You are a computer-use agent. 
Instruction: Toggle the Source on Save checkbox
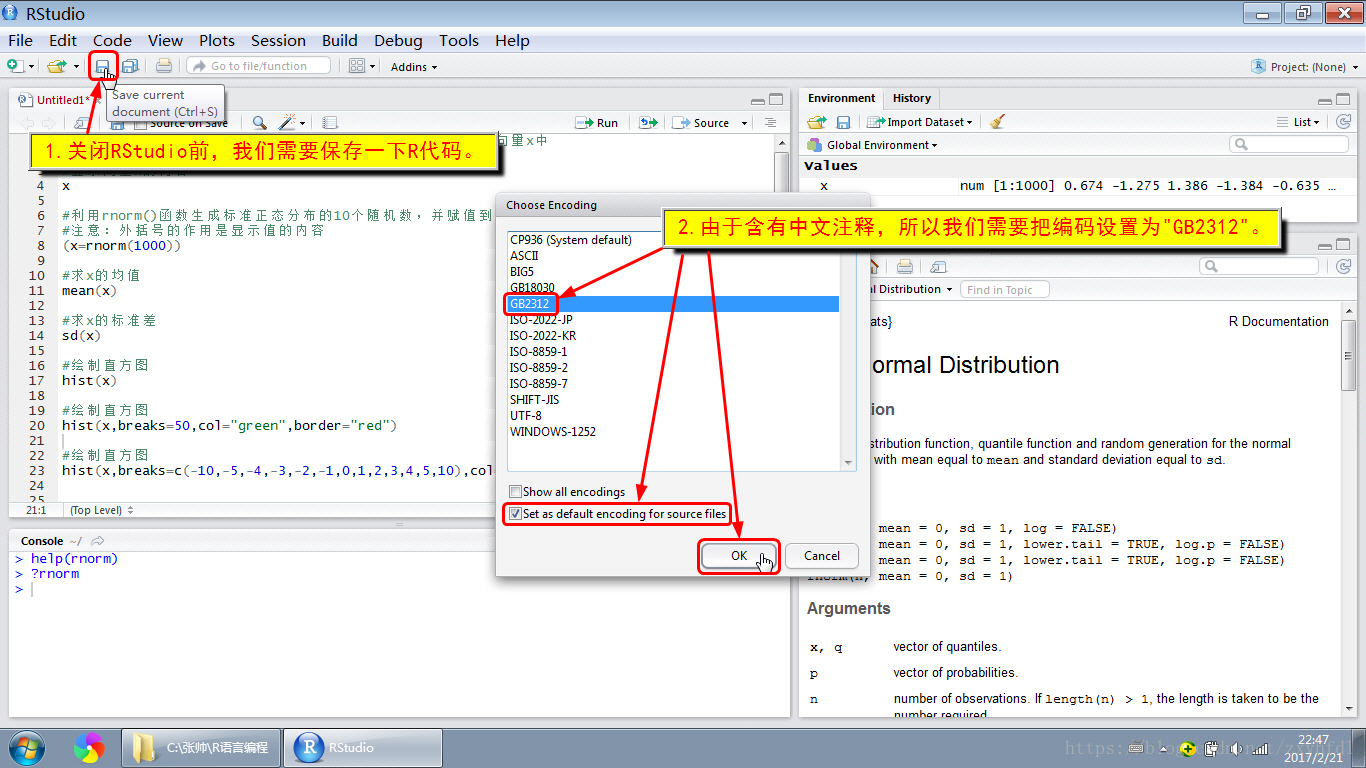coord(140,123)
